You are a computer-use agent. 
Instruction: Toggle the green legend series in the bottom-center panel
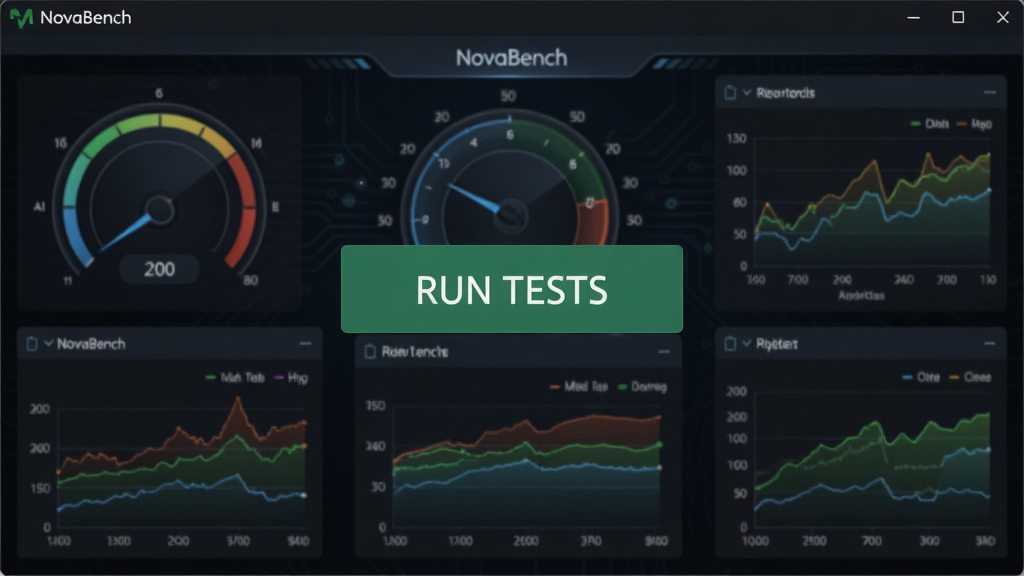tap(641, 387)
